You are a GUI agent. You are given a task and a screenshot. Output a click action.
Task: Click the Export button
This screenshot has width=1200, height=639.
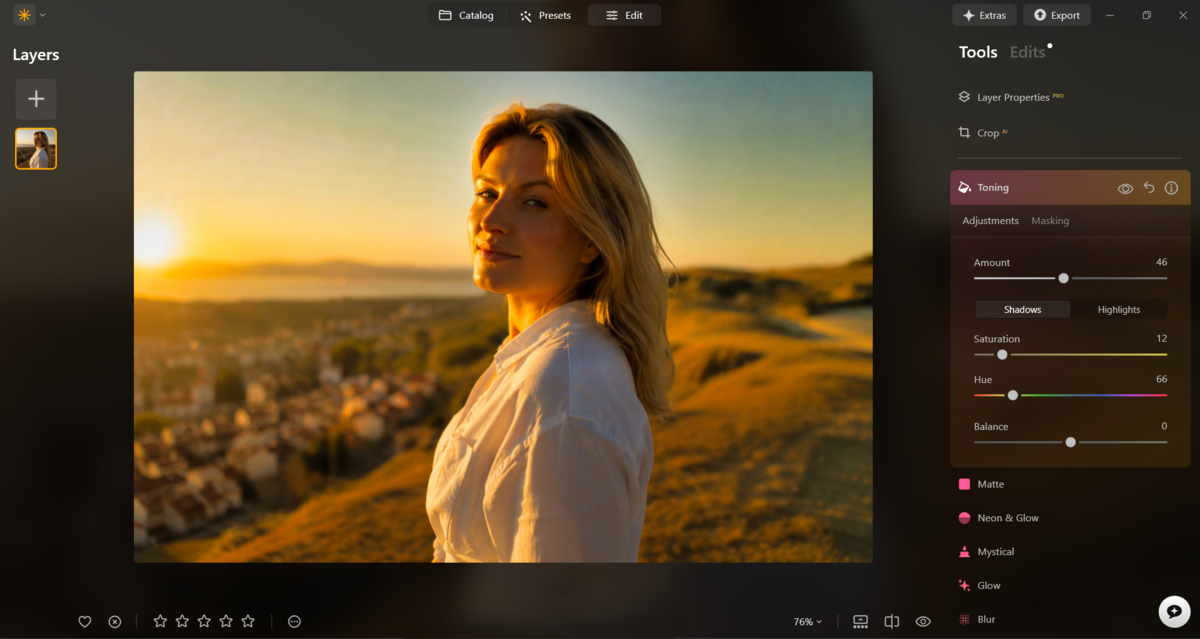click(1056, 15)
